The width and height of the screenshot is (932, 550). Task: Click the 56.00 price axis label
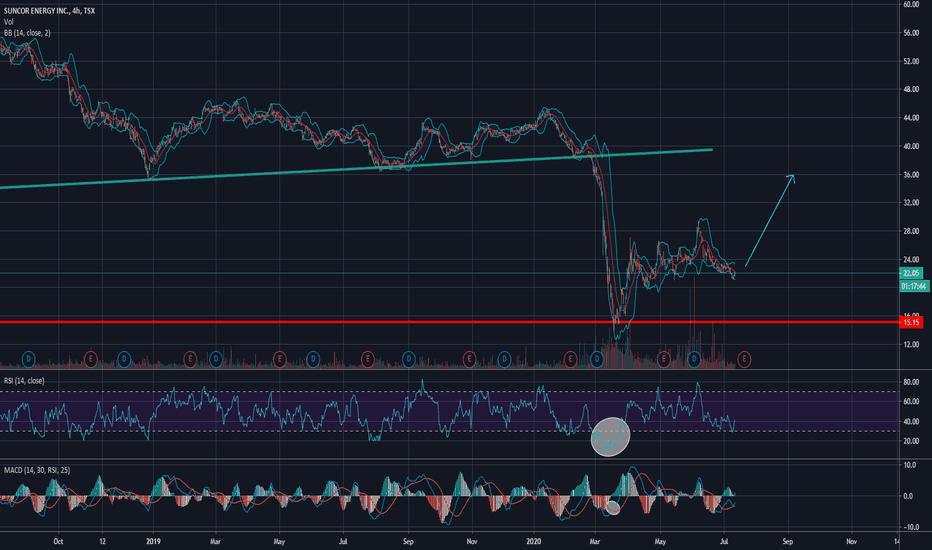pos(911,33)
